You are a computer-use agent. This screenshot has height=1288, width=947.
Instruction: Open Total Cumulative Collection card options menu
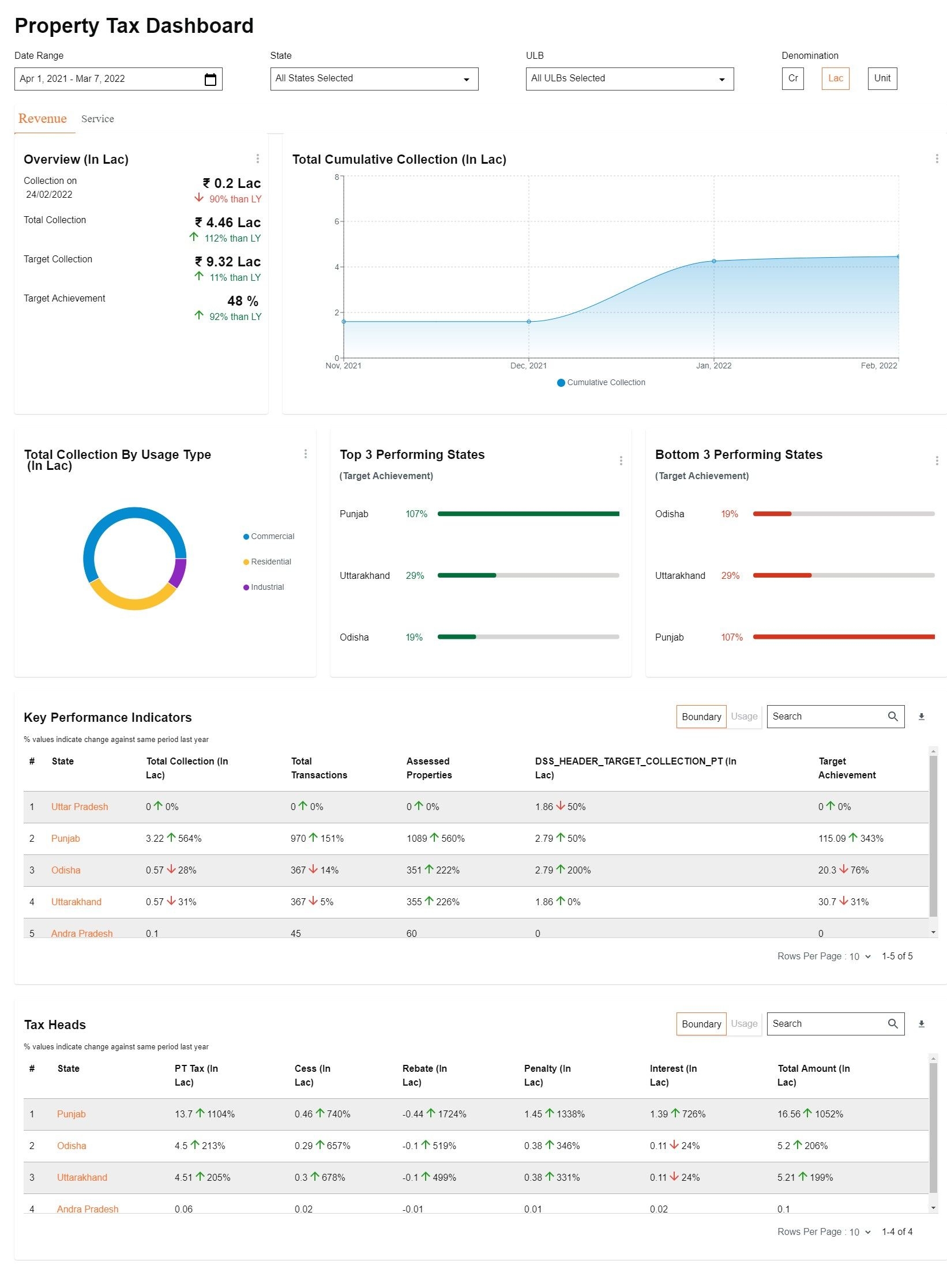pos(936,159)
